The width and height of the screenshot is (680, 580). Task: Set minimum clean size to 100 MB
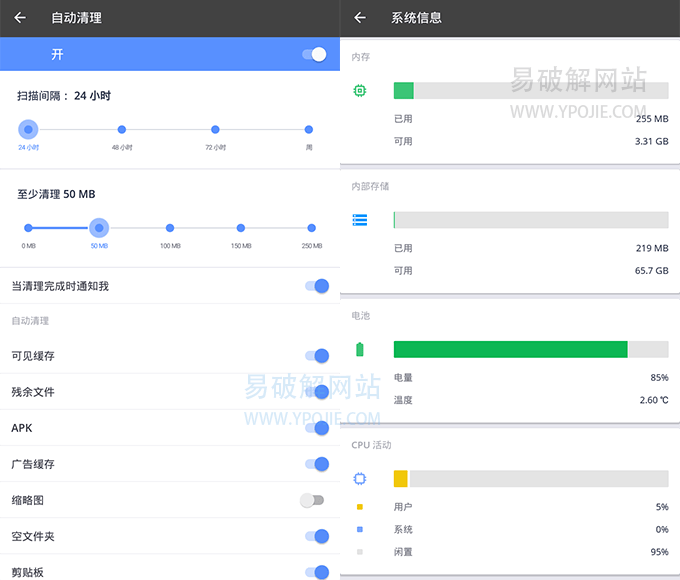click(170, 228)
